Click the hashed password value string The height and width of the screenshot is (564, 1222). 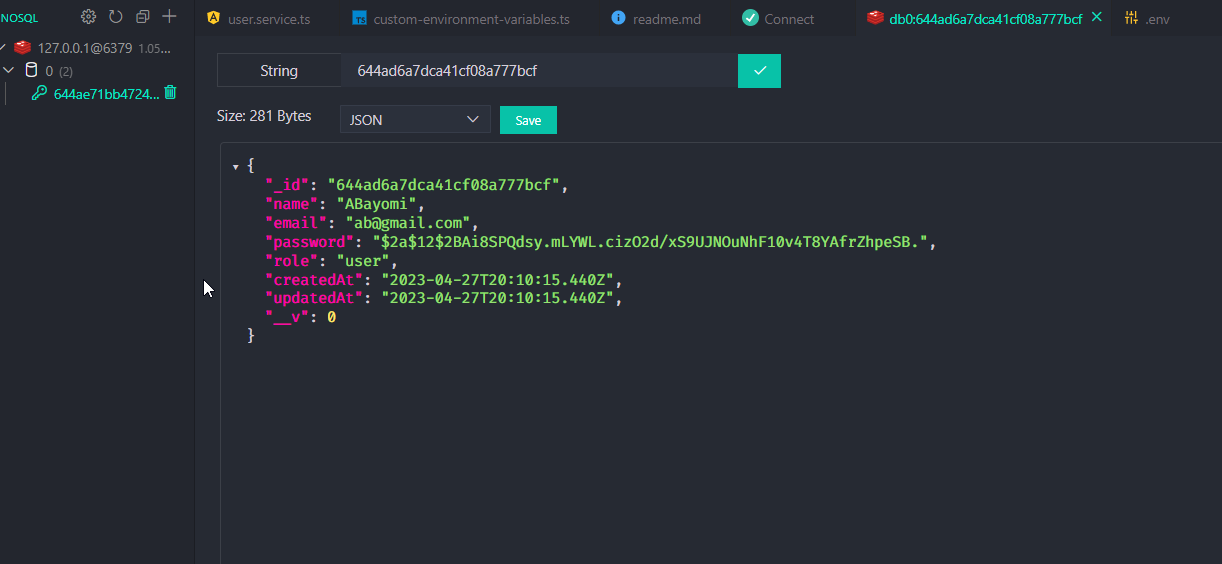[651, 242]
